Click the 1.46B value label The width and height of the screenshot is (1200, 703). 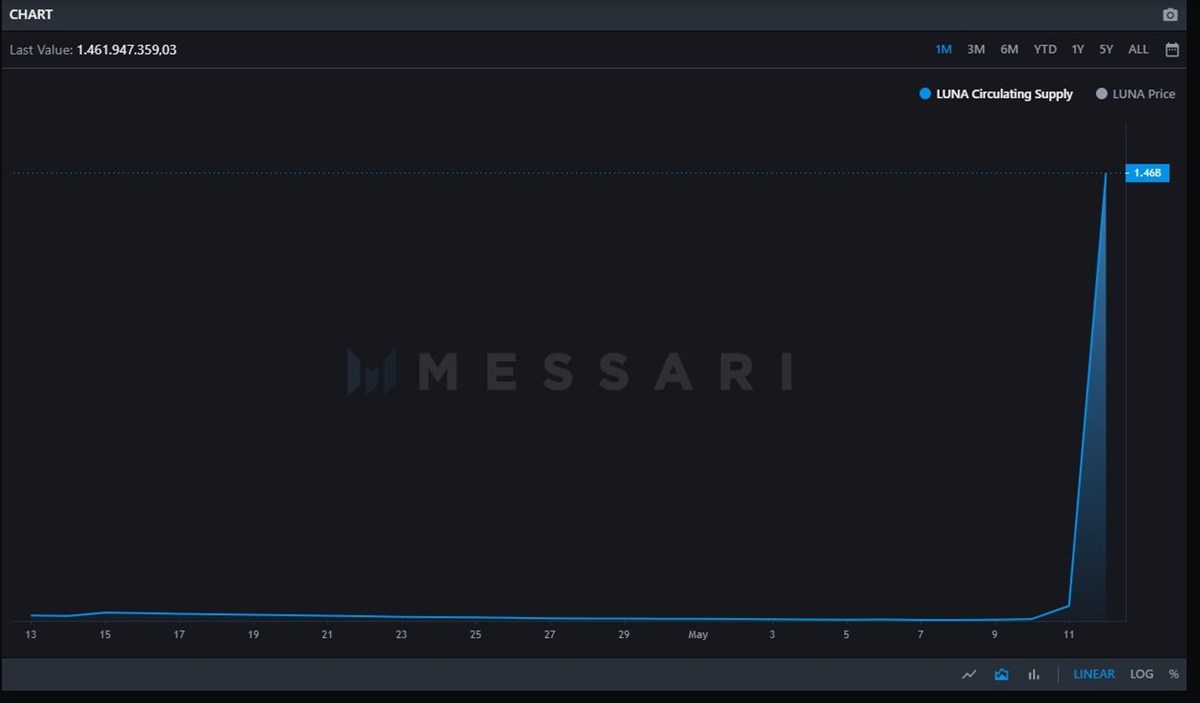1147,173
